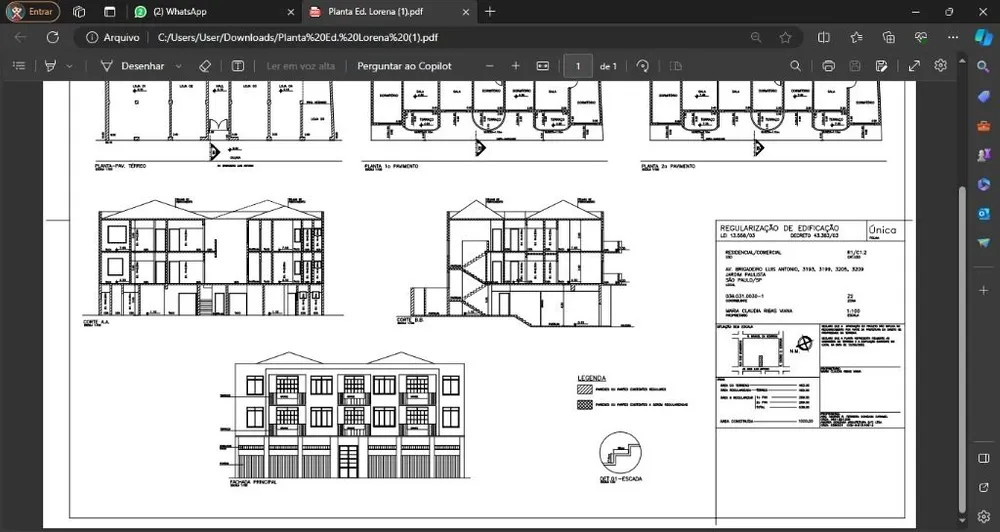
Task: Open Edge settings and more menu
Action: tap(953, 38)
